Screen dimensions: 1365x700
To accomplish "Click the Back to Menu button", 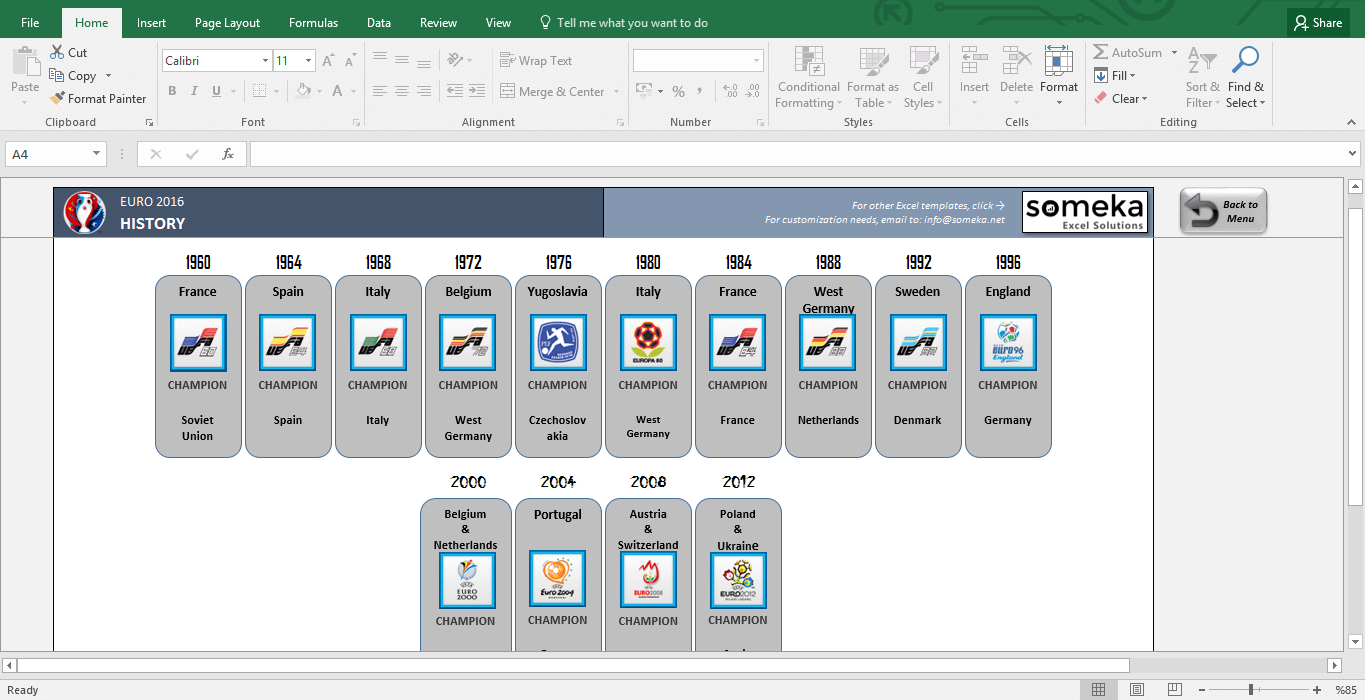I will (x=1223, y=211).
